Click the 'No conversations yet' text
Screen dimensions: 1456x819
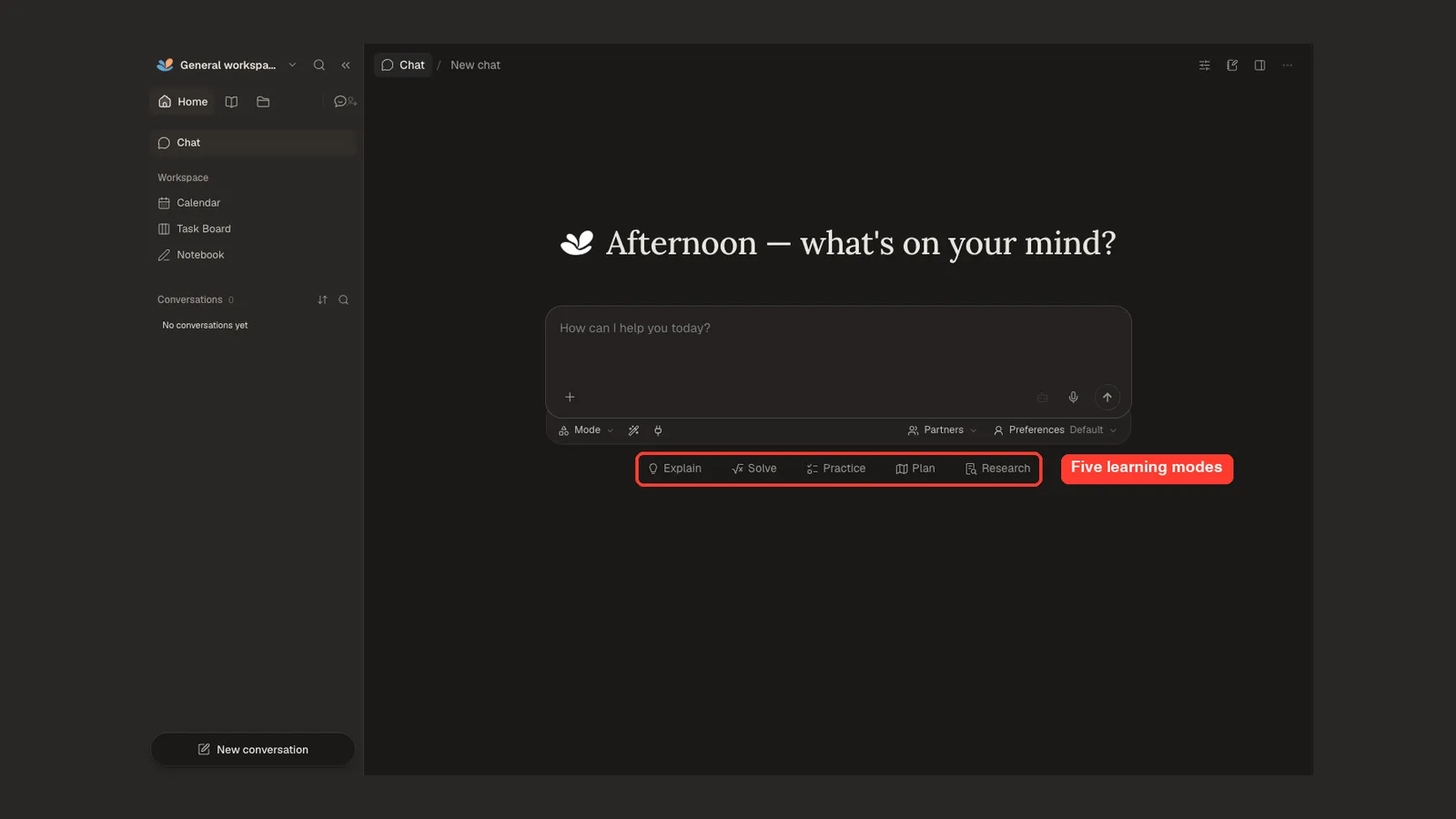click(x=205, y=326)
